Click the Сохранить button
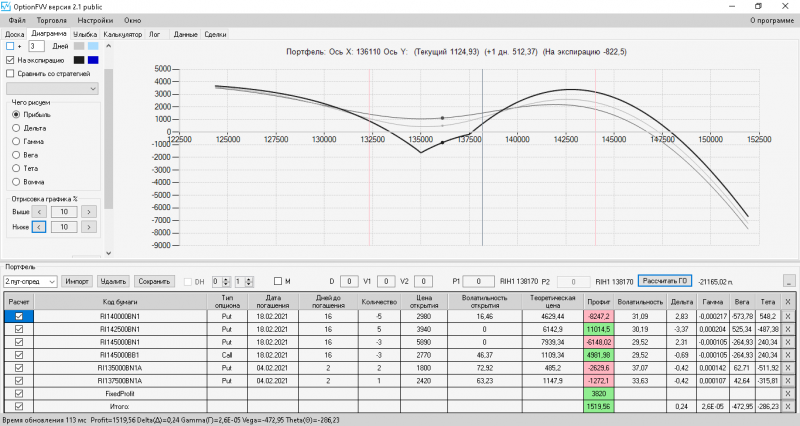The height and width of the screenshot is (426, 800). [x=154, y=281]
